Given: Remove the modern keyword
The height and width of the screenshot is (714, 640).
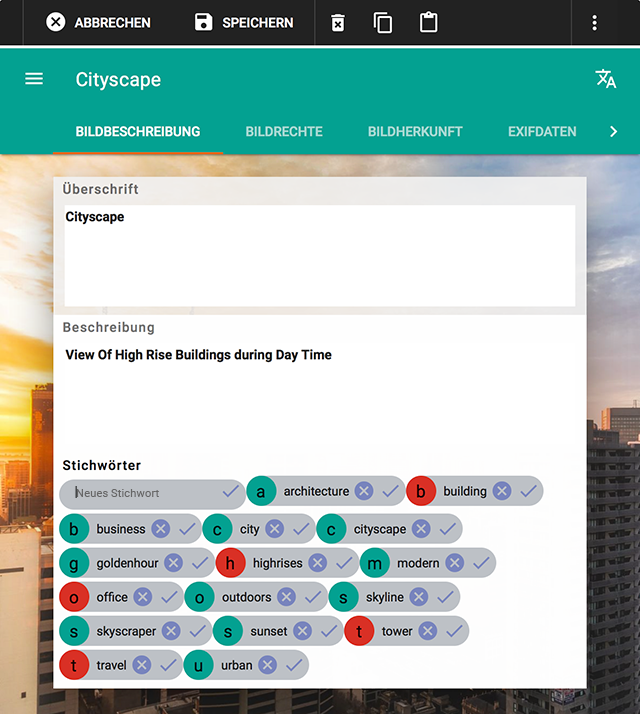Looking at the screenshot, I should [x=454, y=563].
